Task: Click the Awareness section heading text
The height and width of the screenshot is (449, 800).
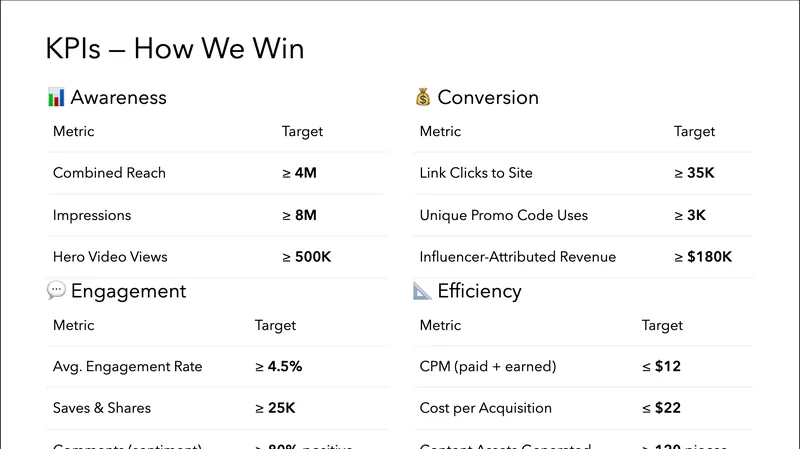Action: click(x=118, y=97)
